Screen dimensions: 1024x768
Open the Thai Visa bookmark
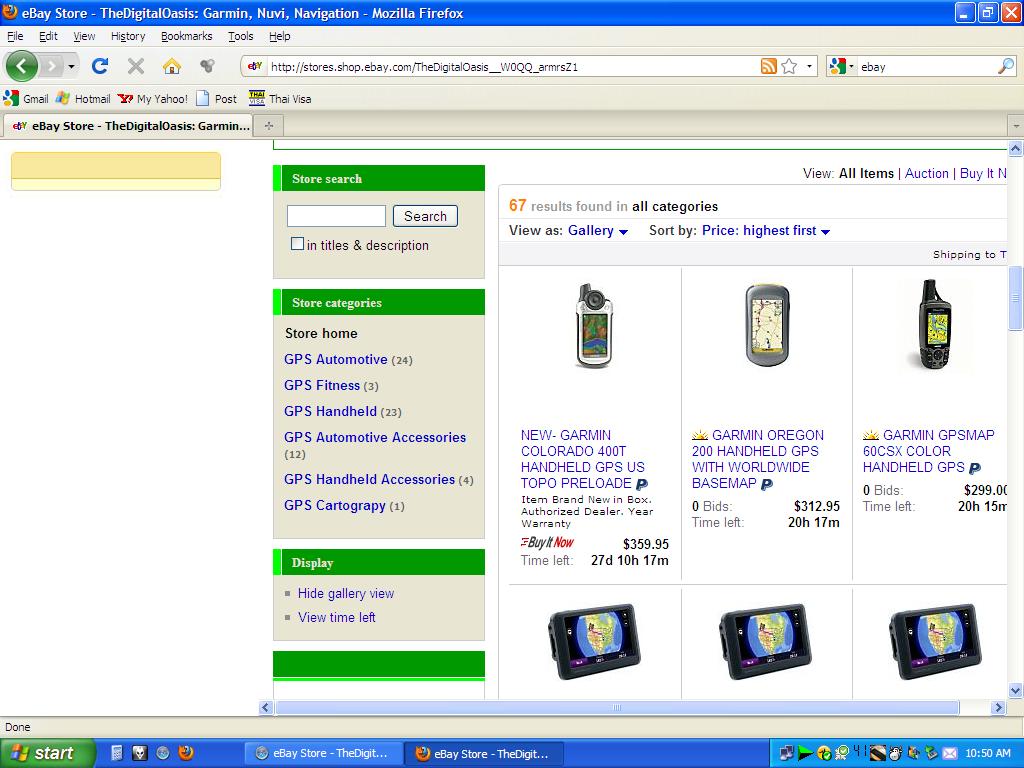pos(280,99)
